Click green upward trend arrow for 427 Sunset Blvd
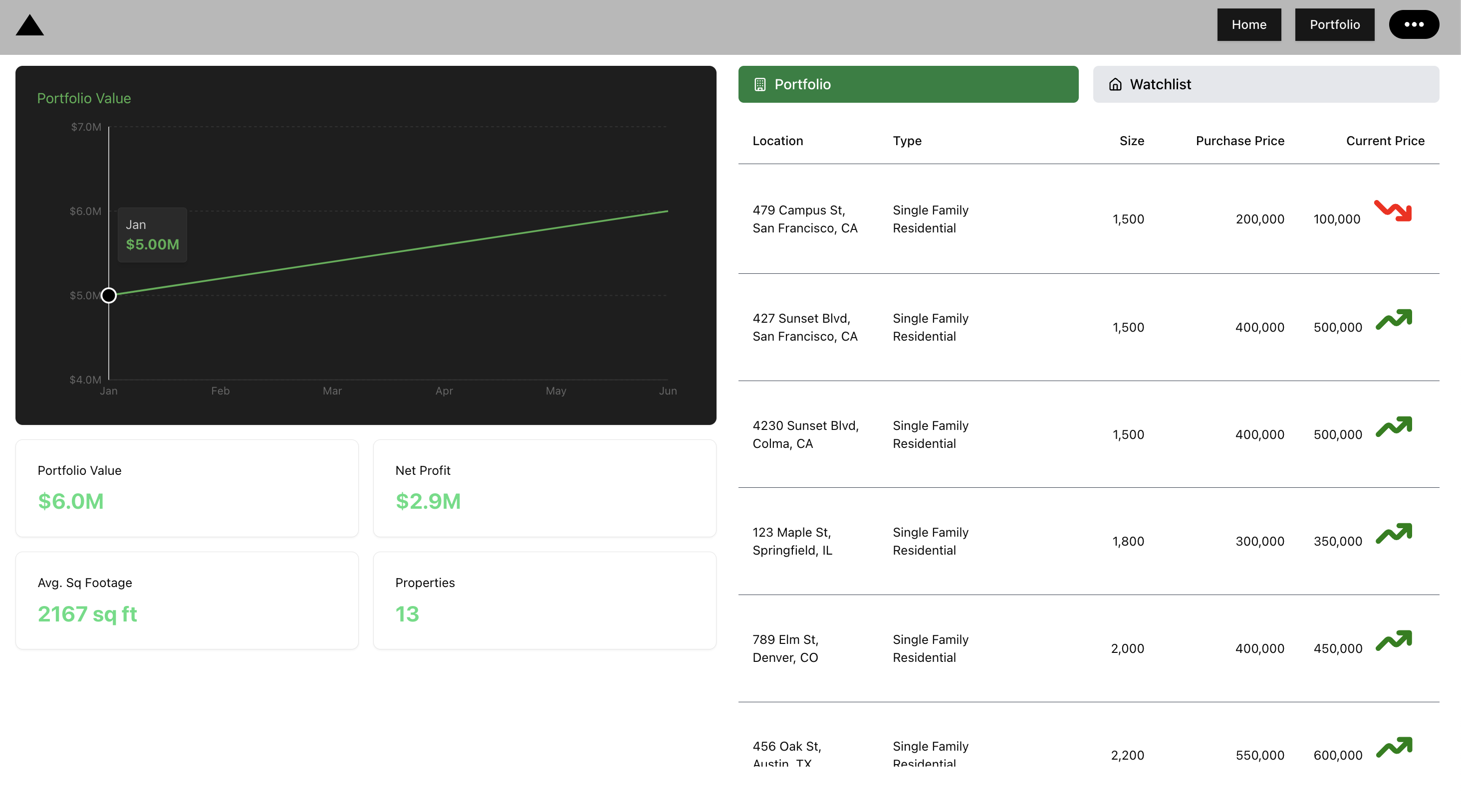 (x=1394, y=319)
